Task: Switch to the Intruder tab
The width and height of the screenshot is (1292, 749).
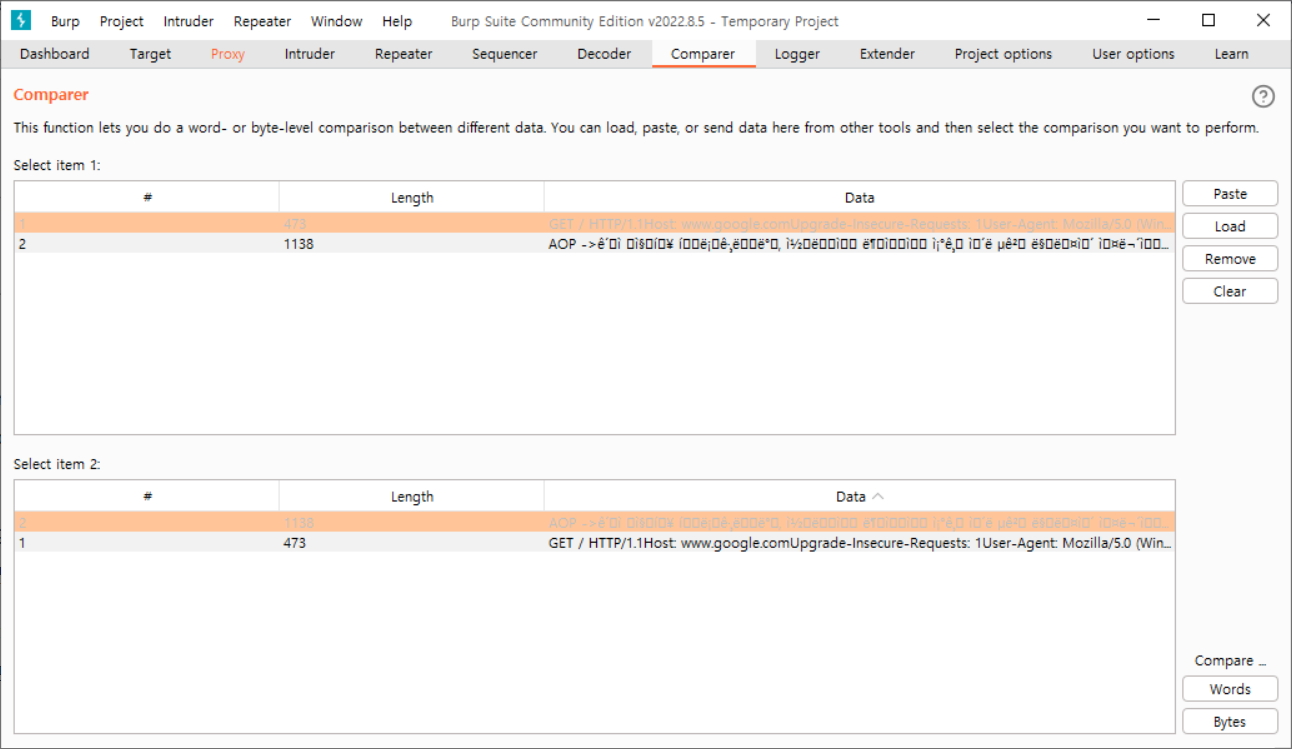Action: 310,54
